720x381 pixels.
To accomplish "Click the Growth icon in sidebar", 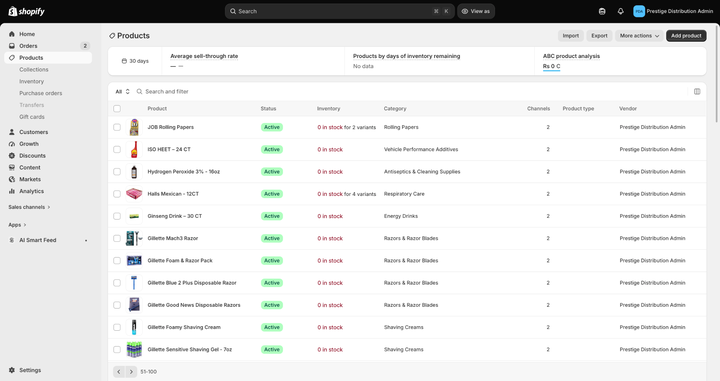I will 12,144.
